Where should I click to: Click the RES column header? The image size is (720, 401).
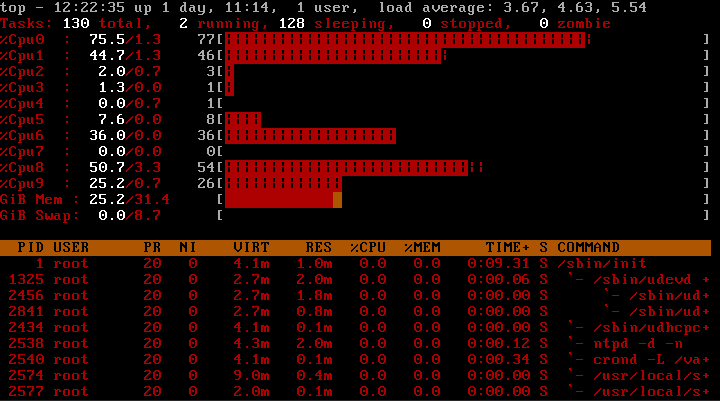[319, 248]
